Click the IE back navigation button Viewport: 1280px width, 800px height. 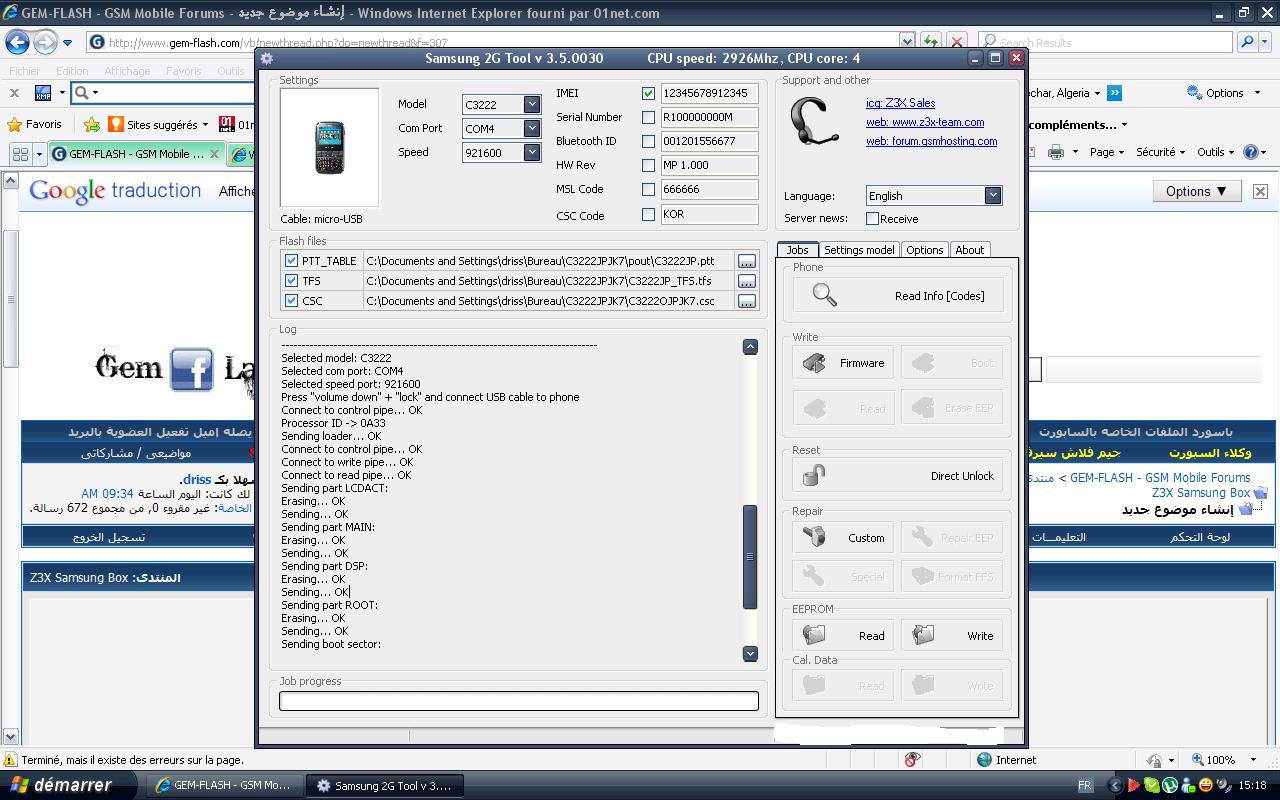click(x=17, y=42)
